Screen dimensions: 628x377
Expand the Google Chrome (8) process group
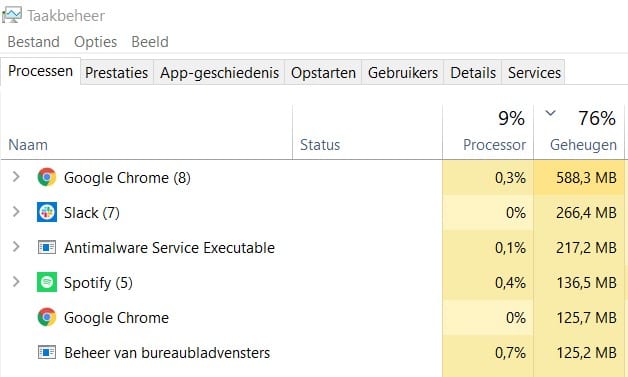(16, 177)
